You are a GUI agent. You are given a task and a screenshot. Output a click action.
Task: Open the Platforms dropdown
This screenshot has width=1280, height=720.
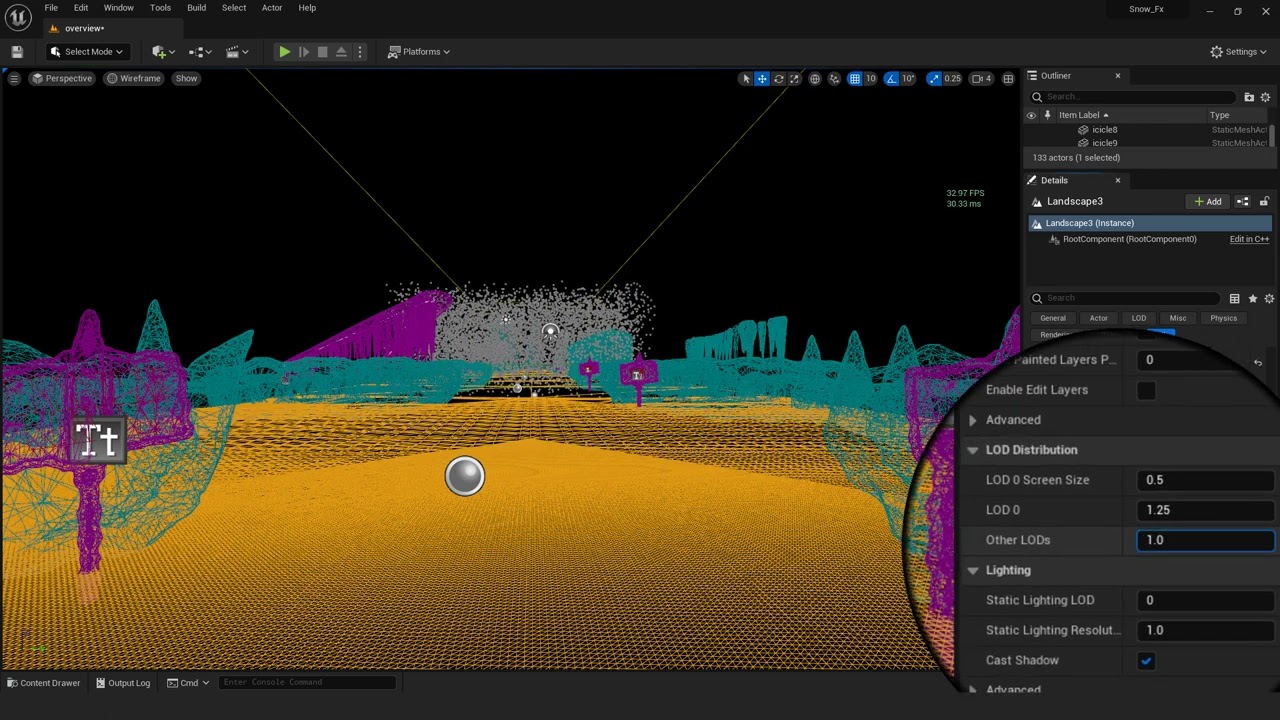coord(419,52)
